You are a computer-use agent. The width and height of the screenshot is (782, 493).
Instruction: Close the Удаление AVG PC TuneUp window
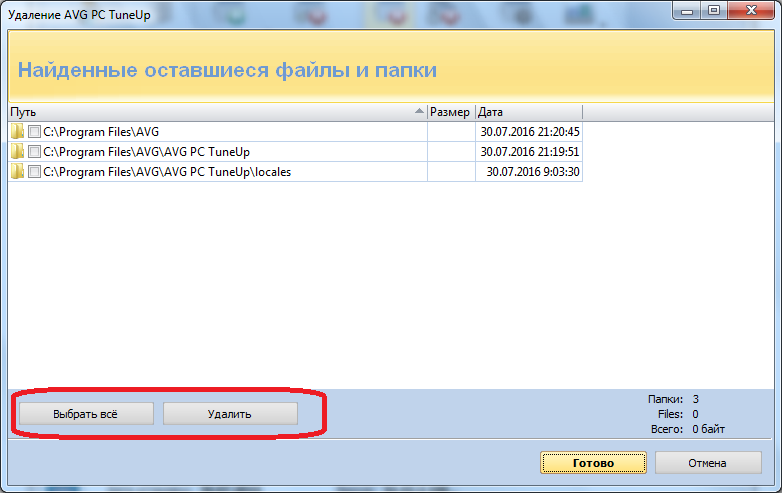tap(751, 10)
